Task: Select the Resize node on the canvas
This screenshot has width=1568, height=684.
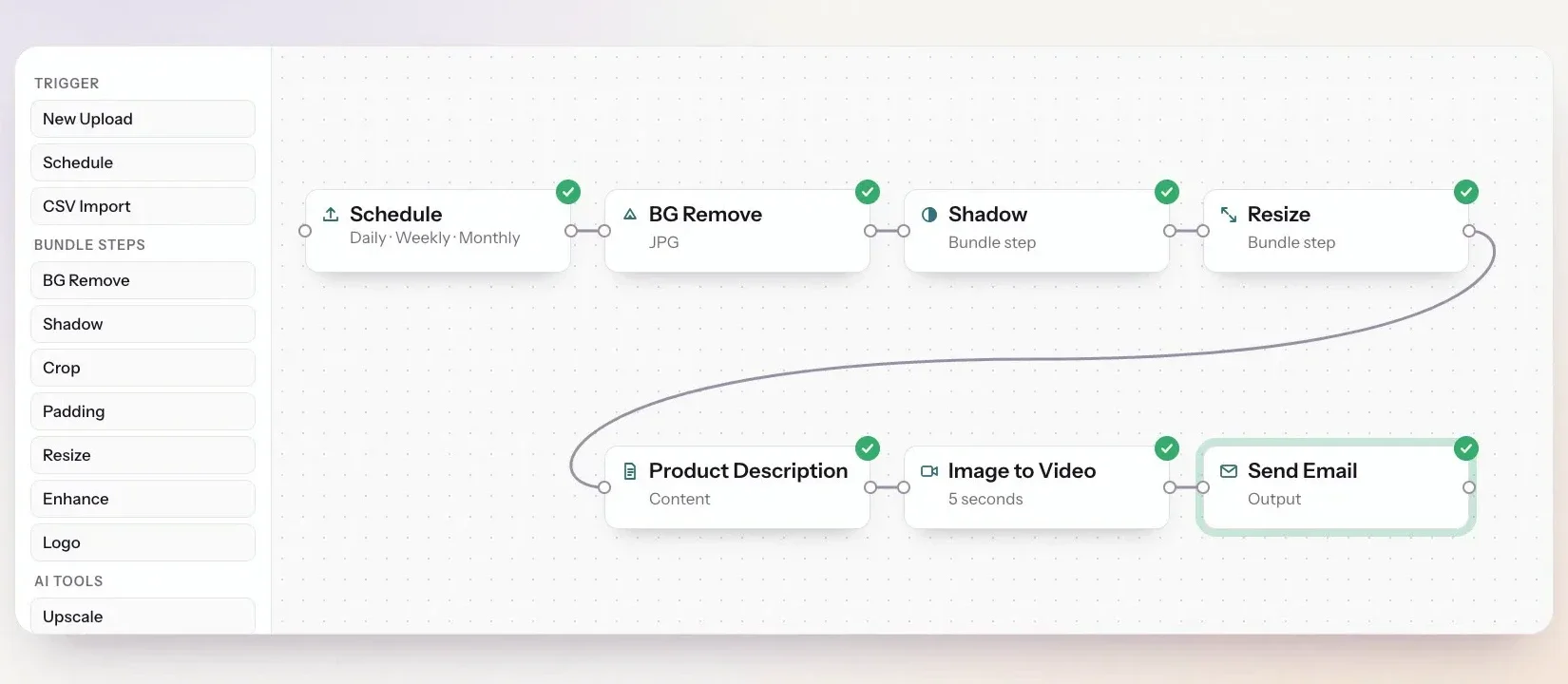Action: point(1336,231)
